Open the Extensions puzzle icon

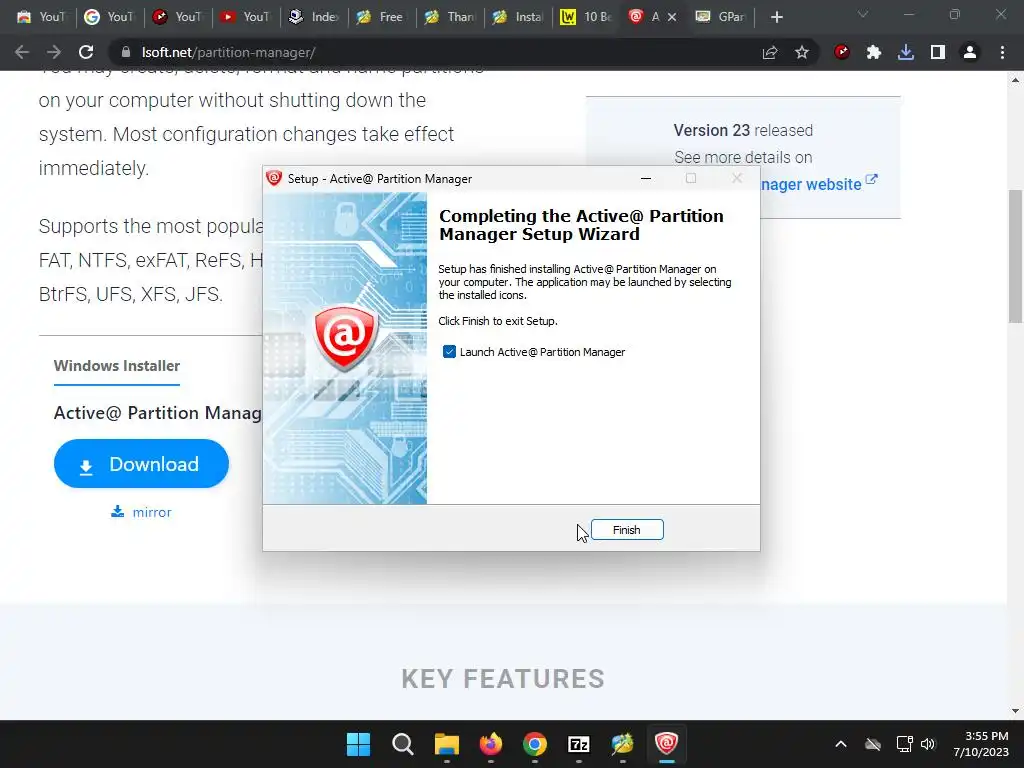[x=874, y=52]
